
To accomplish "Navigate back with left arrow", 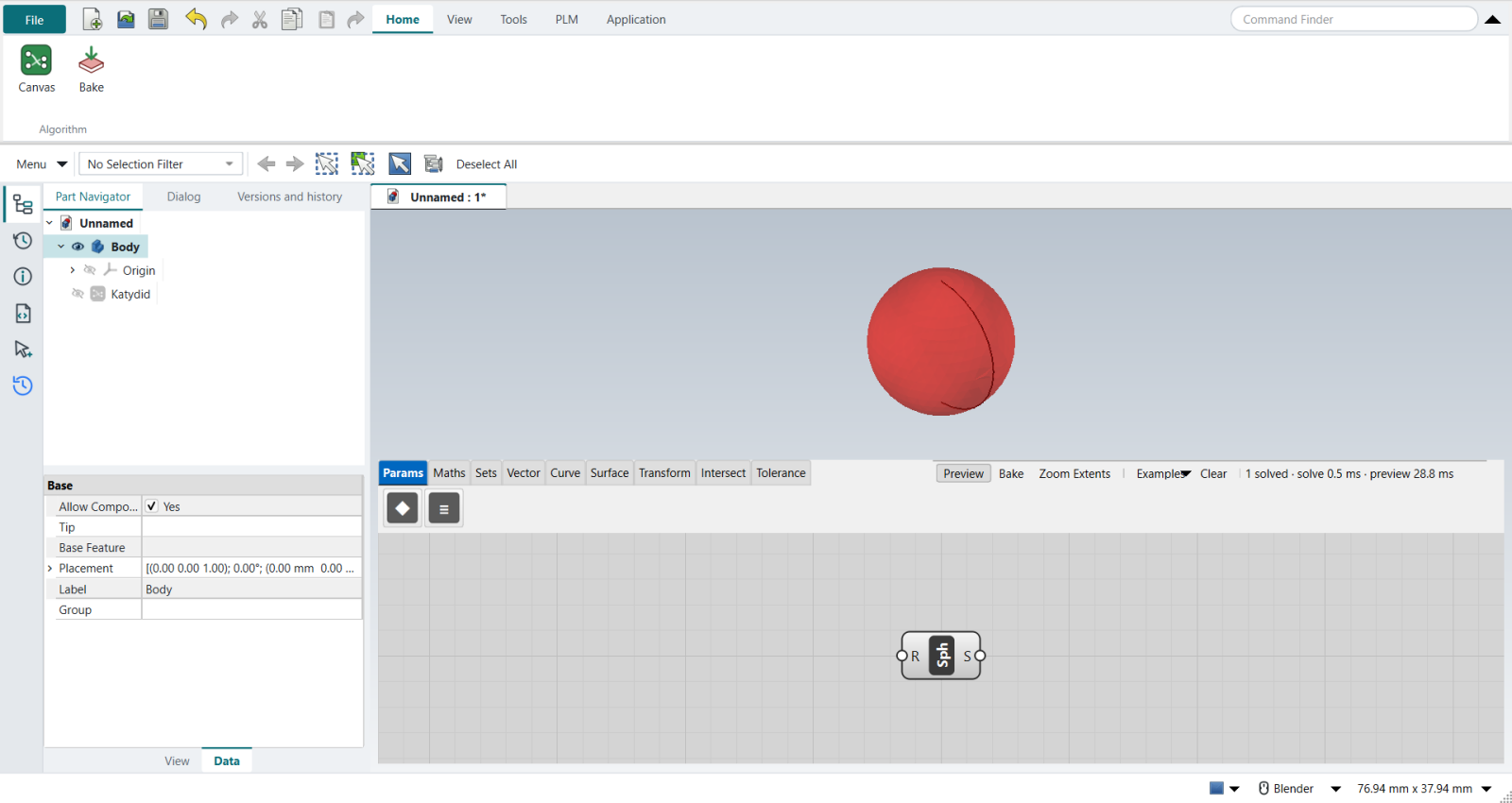I will tap(266, 164).
